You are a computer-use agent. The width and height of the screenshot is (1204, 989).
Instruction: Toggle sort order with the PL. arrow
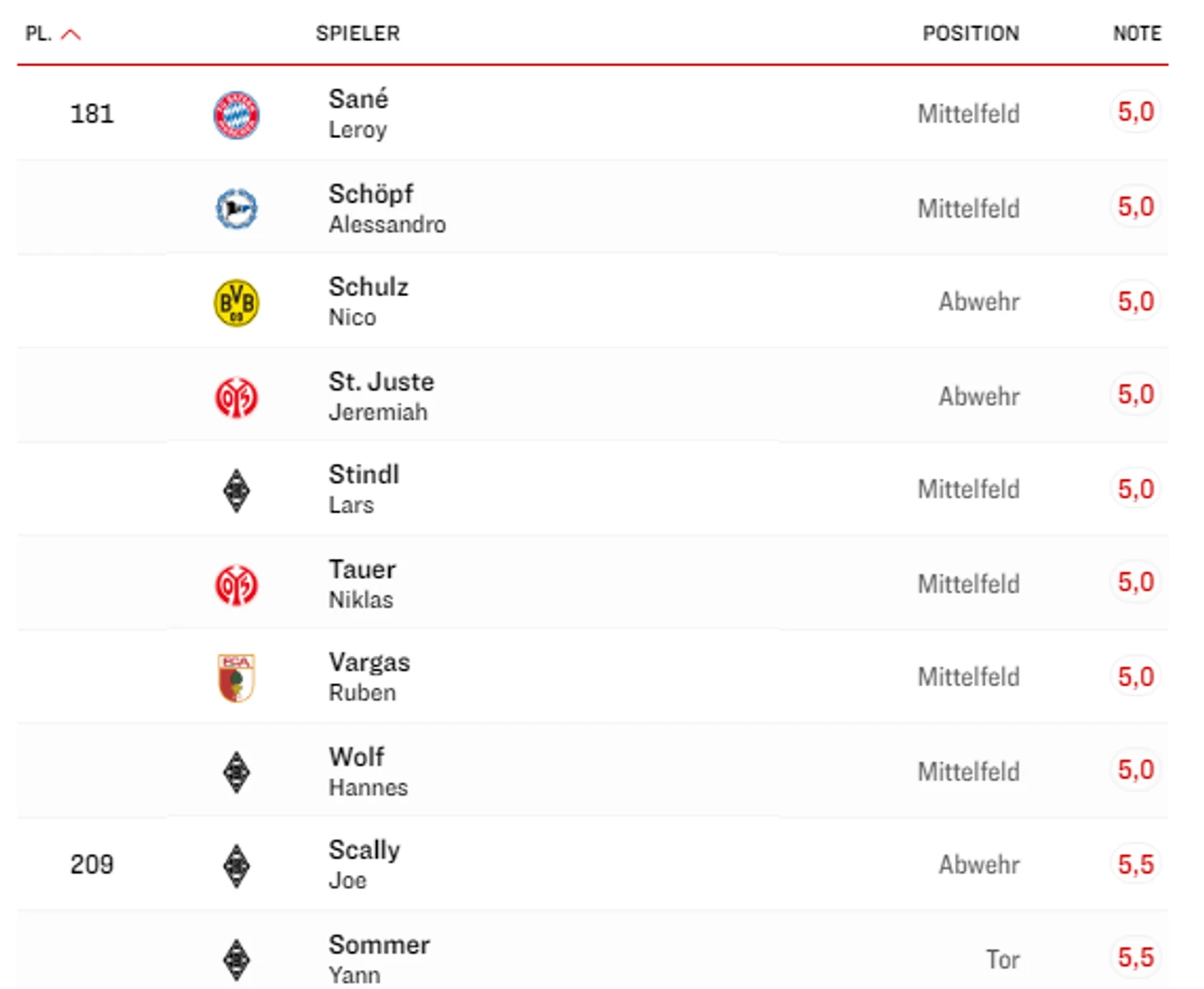click(x=71, y=35)
